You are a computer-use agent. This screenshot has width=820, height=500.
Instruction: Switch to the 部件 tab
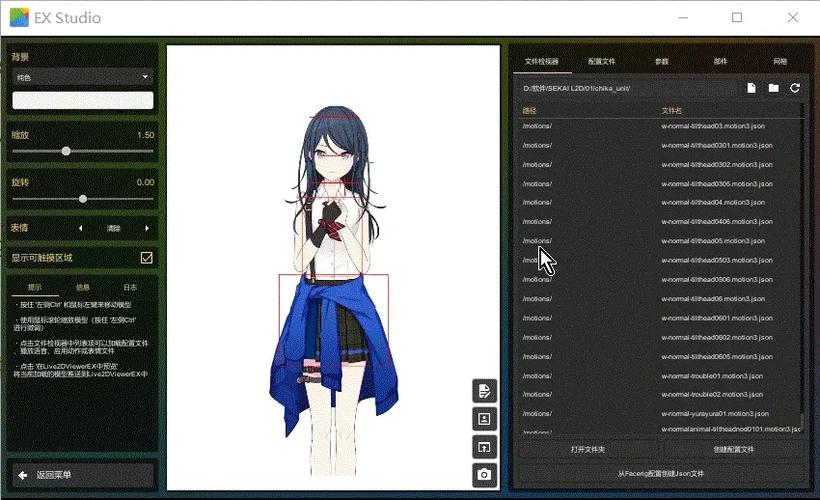[720, 61]
